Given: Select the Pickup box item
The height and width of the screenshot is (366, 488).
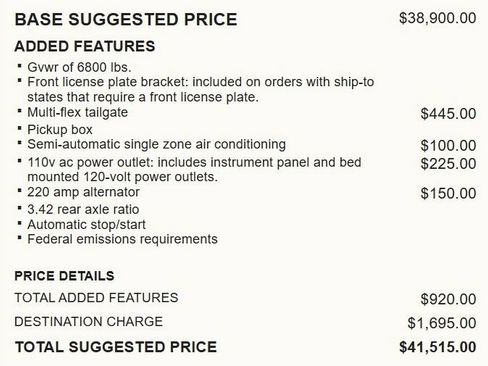Looking at the screenshot, I should coord(60,130).
